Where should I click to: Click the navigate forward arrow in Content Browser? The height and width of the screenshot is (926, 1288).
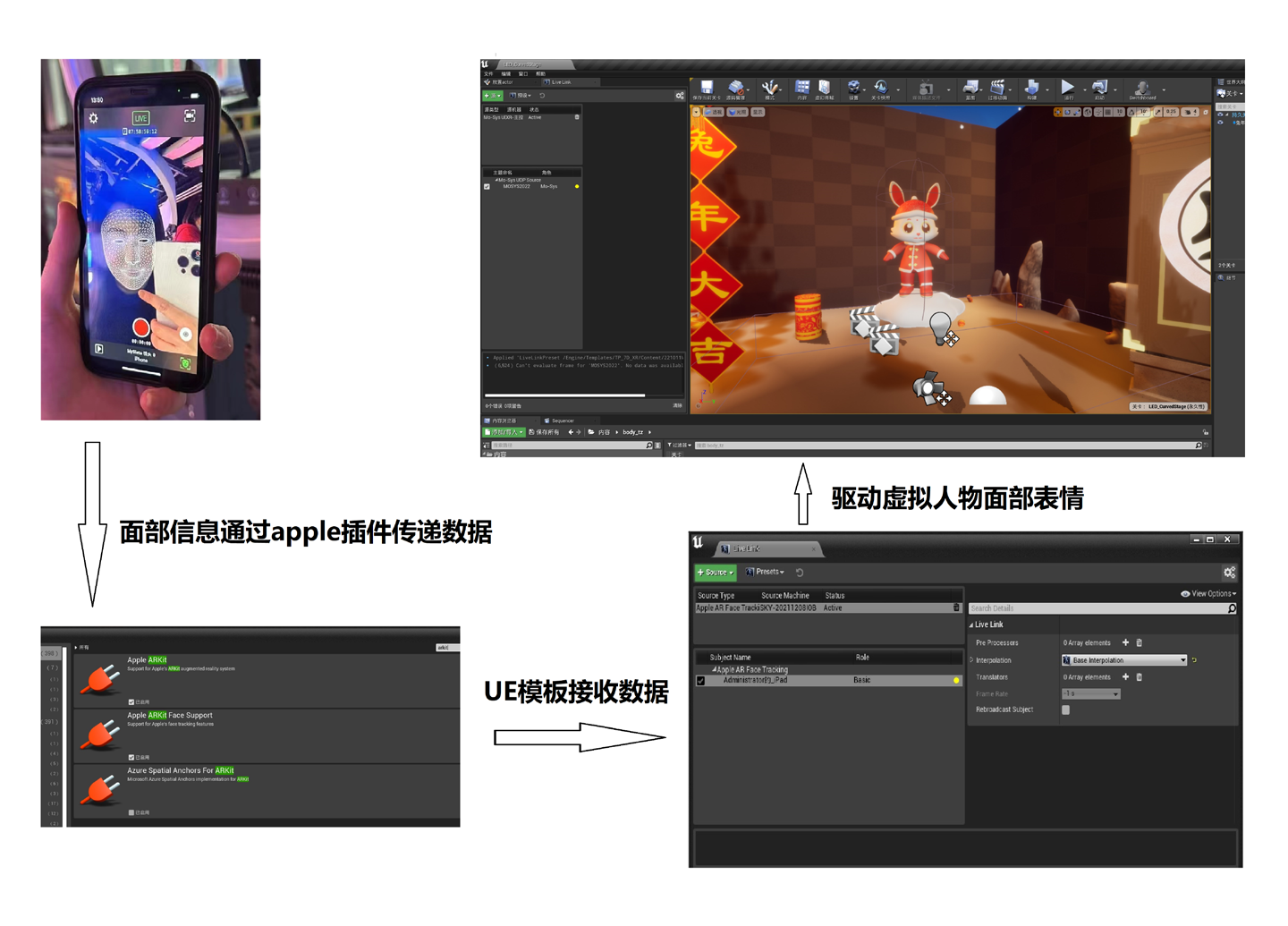[580, 432]
